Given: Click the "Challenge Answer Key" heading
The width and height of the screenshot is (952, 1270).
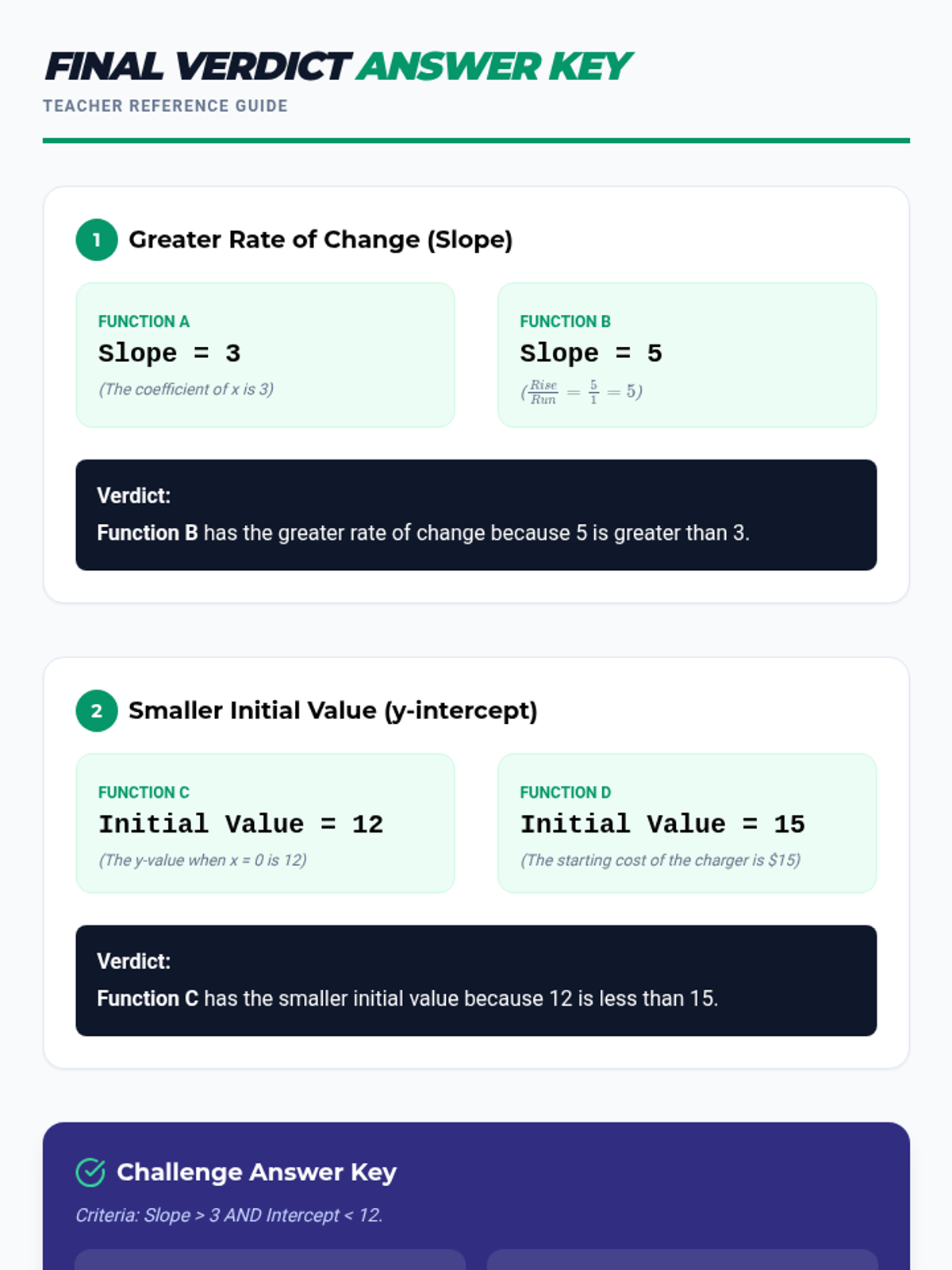Looking at the screenshot, I should coord(256,1172).
